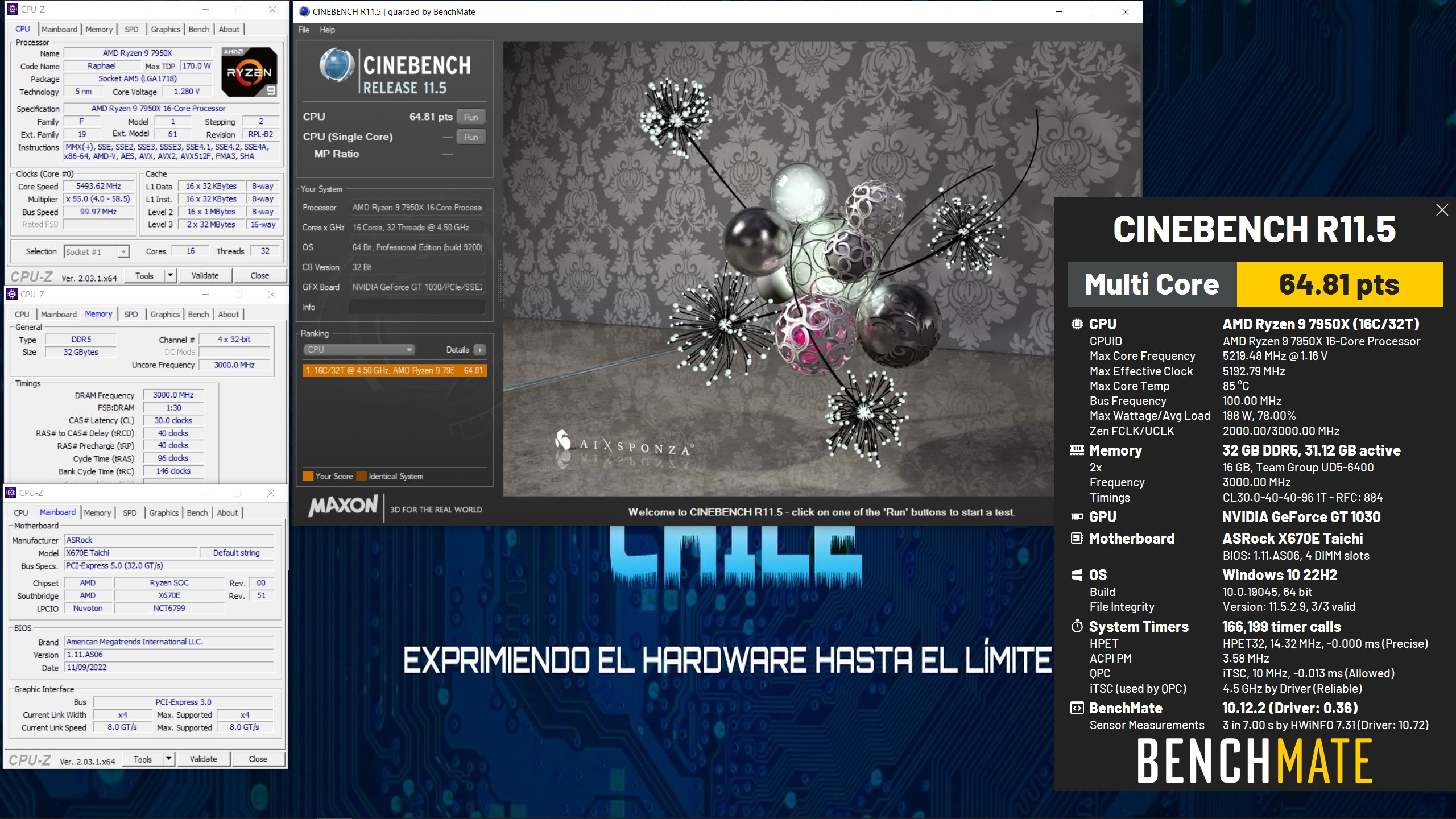Open the Tools dropdown arrow in bottom CPU-Z window

168,759
